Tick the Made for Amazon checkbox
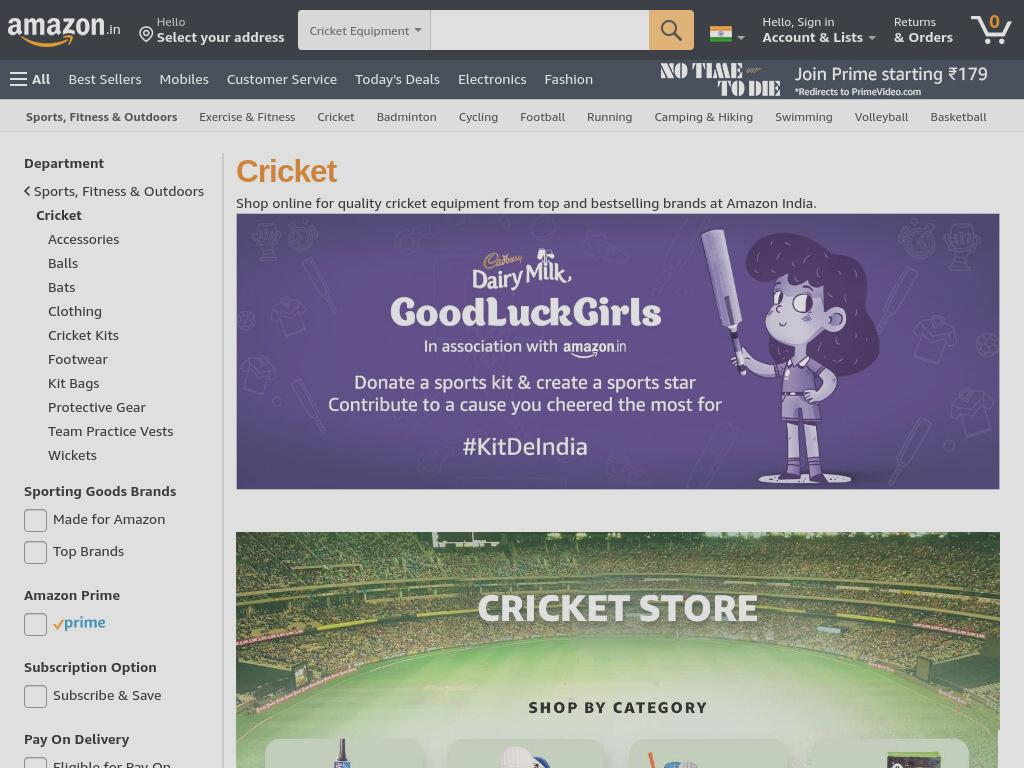This screenshot has height=768, width=1024. tap(35, 520)
